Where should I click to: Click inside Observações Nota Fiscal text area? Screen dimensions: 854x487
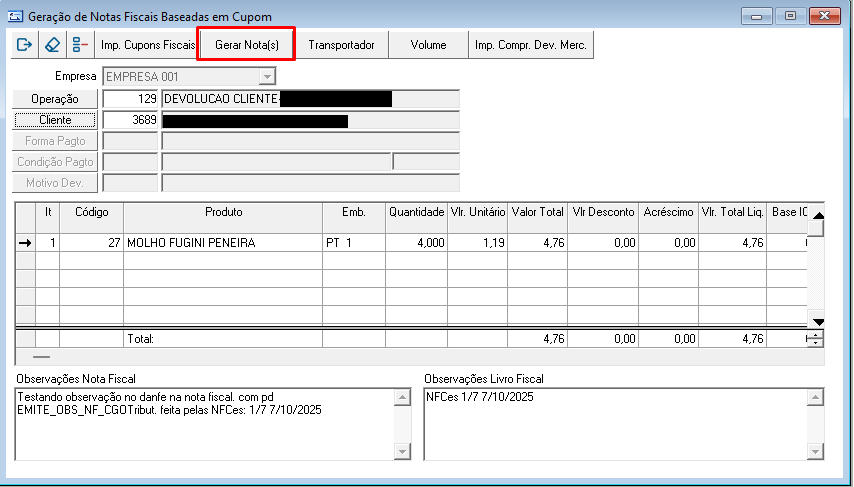[205, 424]
